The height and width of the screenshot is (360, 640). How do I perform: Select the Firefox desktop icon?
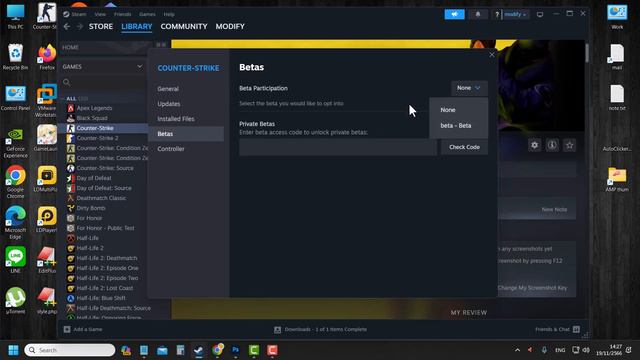(47, 57)
